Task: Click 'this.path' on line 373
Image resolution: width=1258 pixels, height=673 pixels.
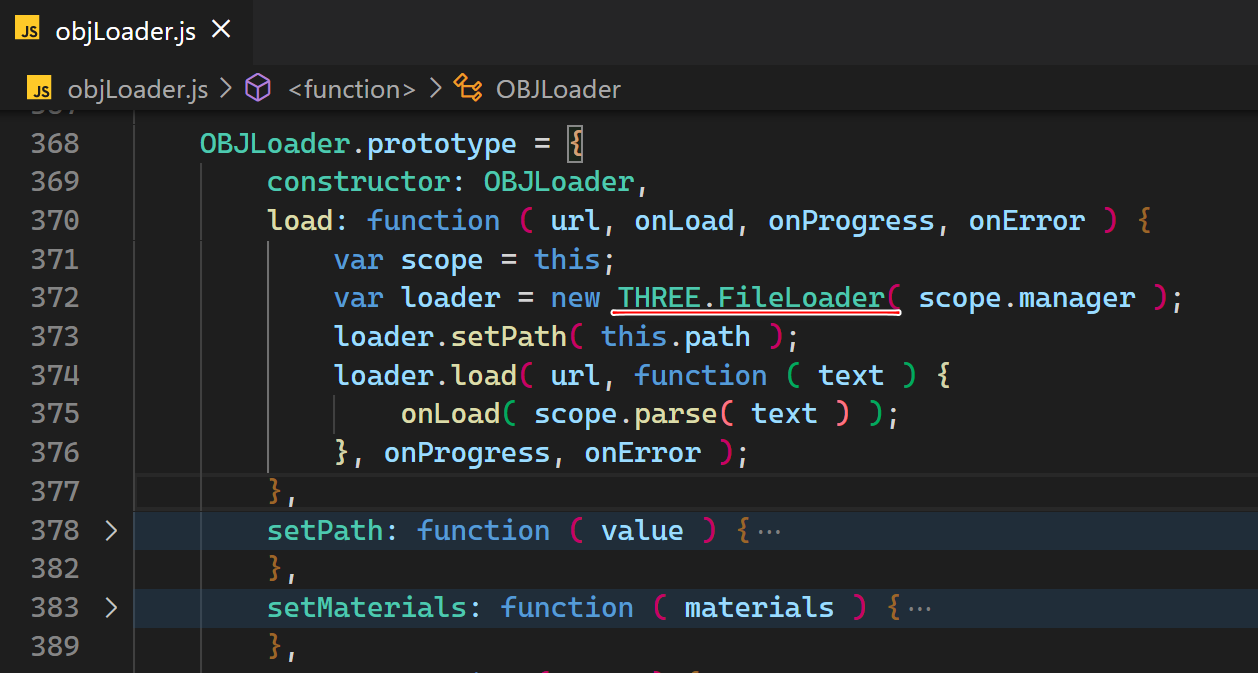Action: pos(676,336)
